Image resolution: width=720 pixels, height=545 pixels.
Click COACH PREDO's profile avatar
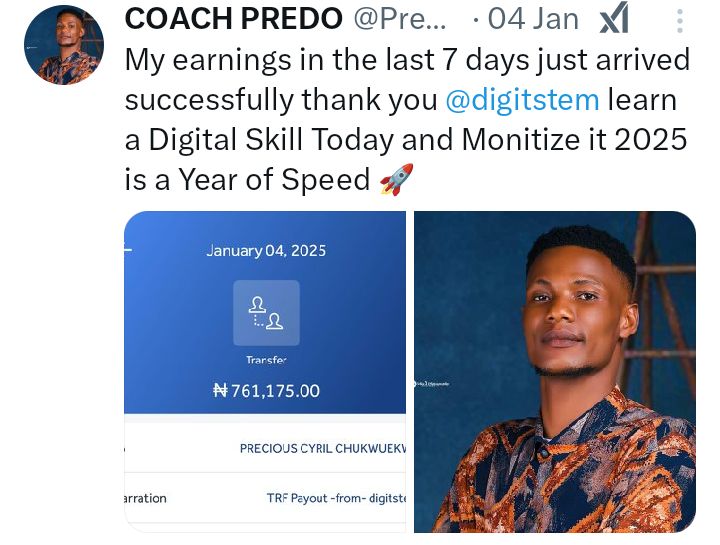pyautogui.click(x=64, y=45)
